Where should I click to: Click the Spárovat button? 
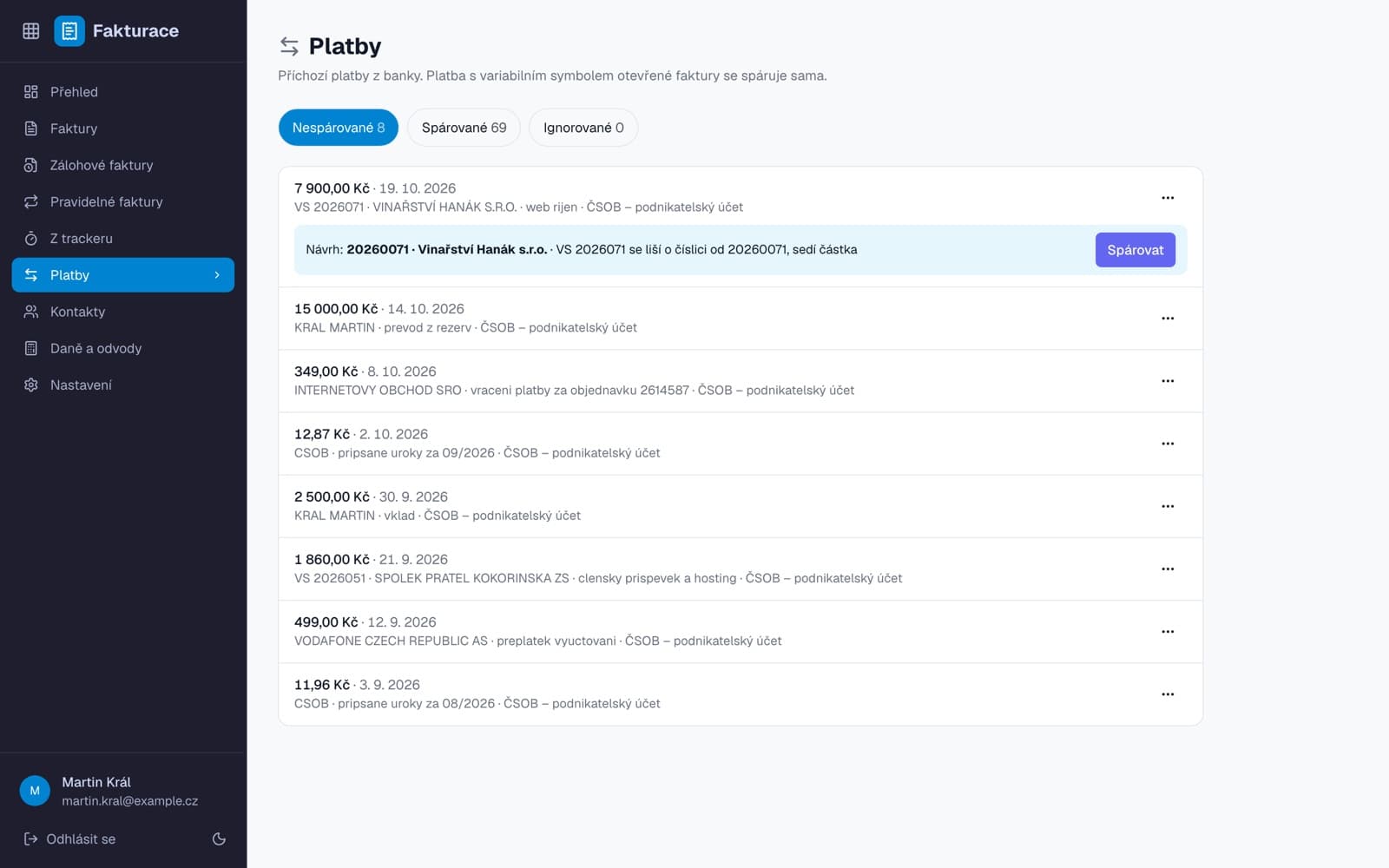coord(1136,250)
